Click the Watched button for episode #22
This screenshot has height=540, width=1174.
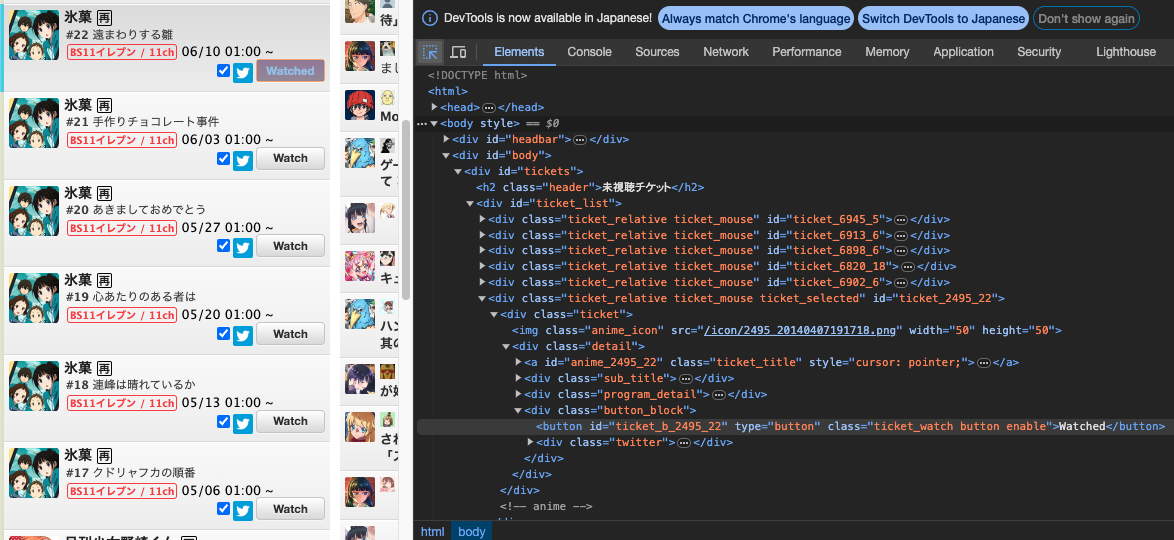pos(291,71)
